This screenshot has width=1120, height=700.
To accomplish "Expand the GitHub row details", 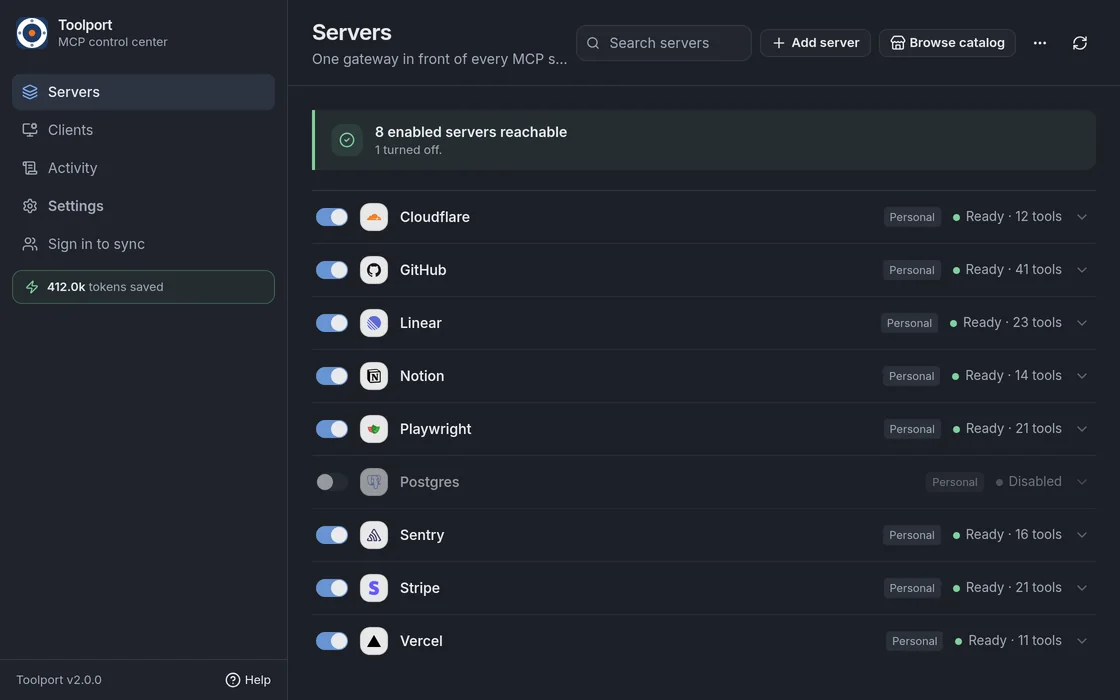I will click(1081, 270).
